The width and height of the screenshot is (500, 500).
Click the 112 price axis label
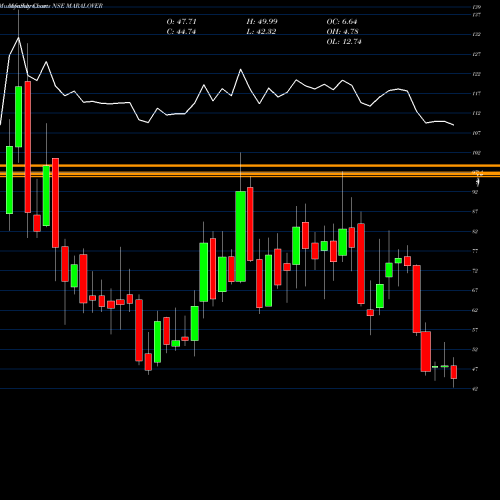point(477,113)
